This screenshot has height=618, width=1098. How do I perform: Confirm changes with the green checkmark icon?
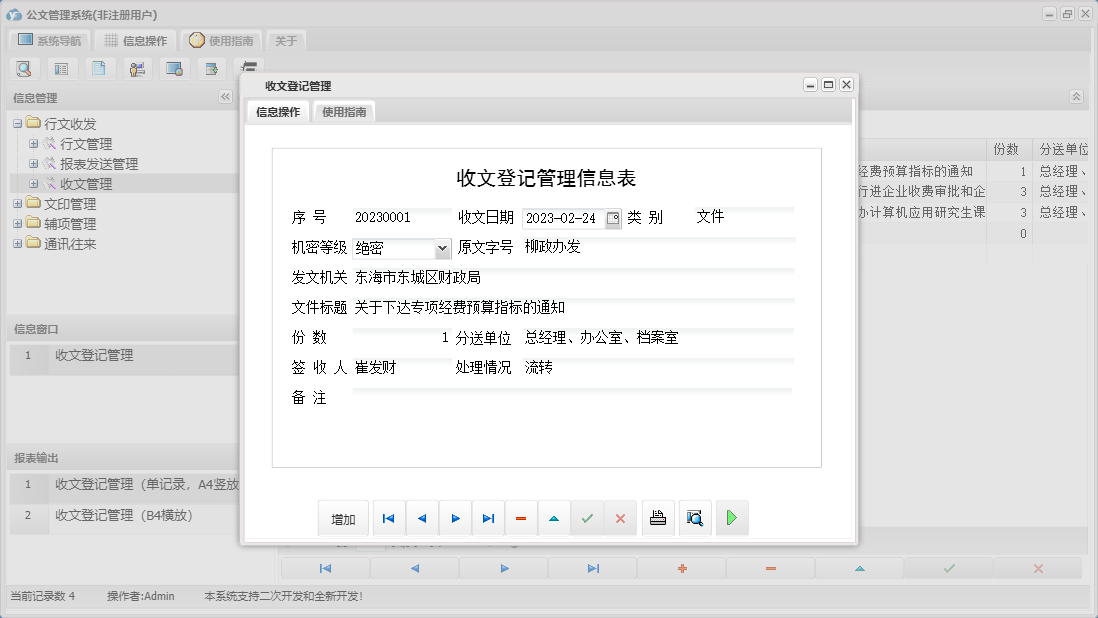tap(587, 518)
